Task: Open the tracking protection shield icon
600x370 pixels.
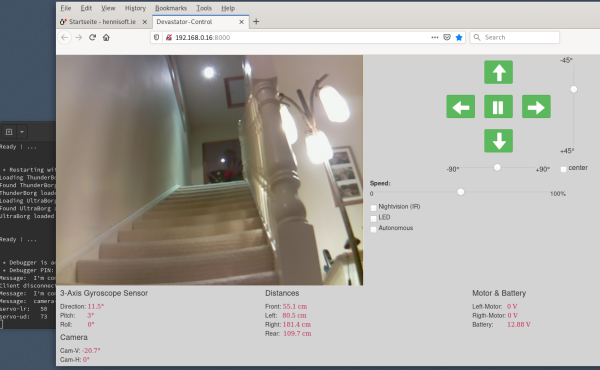Action: tap(156, 37)
